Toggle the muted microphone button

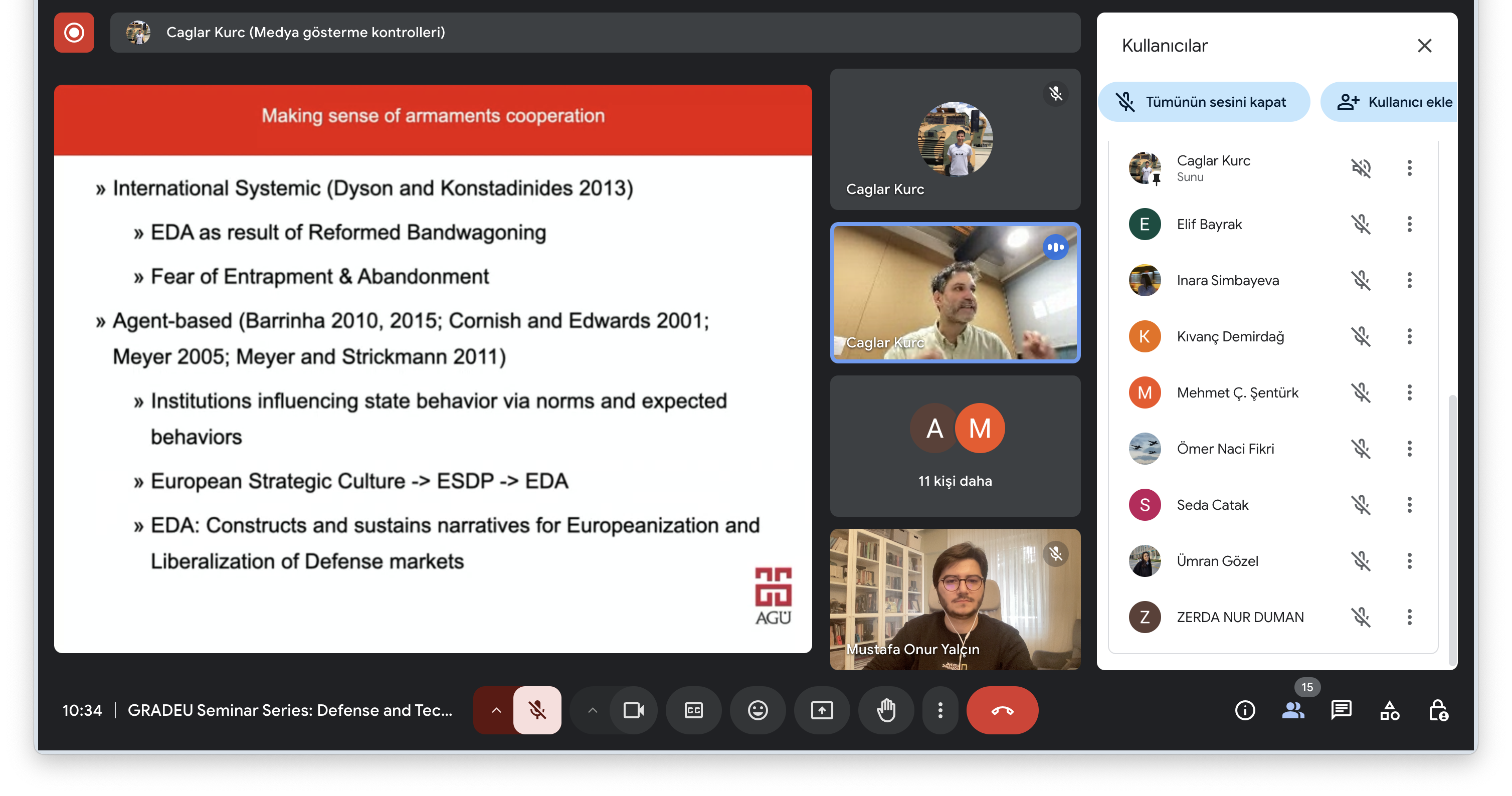point(537,710)
